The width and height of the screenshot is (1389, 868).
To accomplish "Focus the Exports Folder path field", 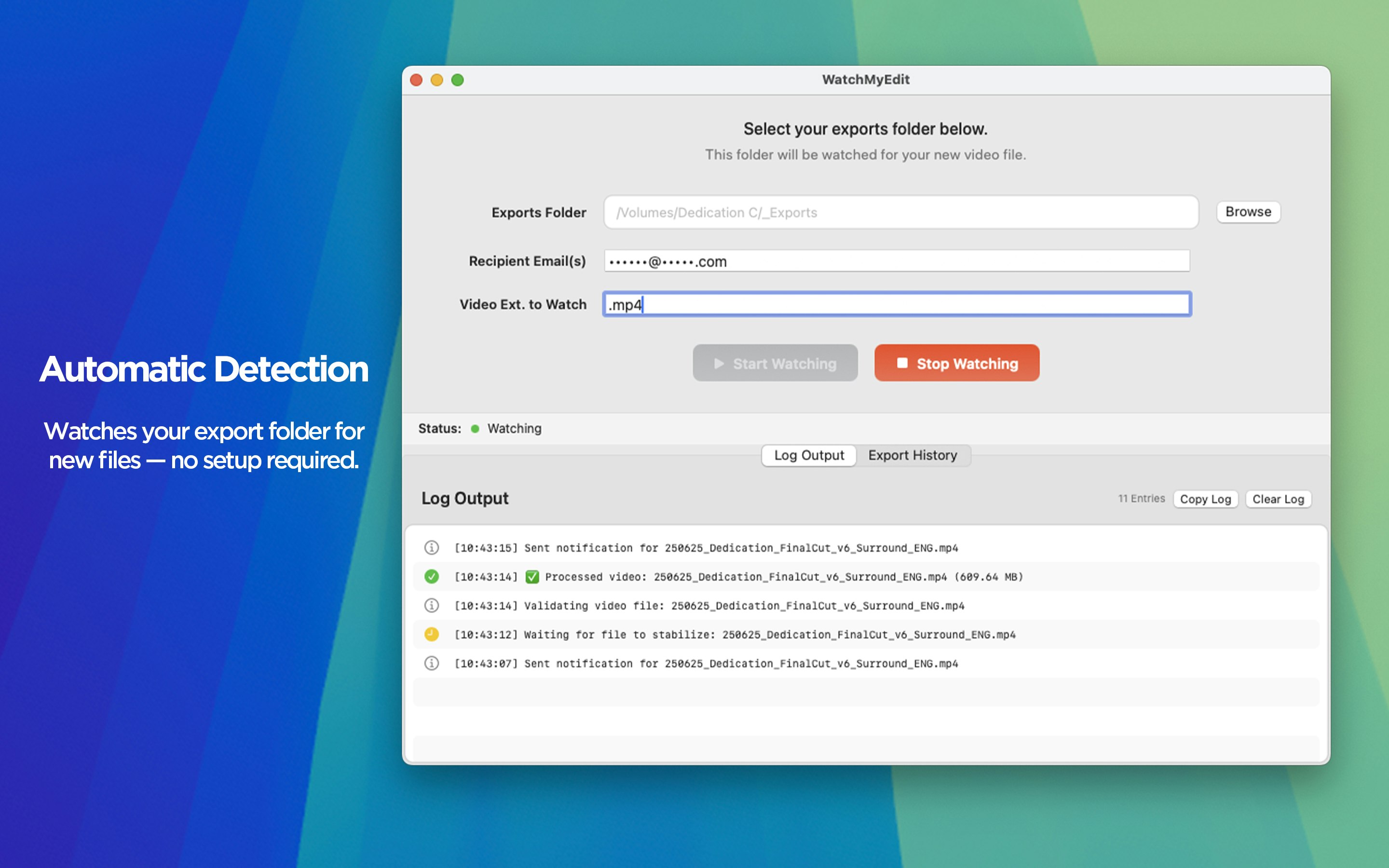I will 901,212.
